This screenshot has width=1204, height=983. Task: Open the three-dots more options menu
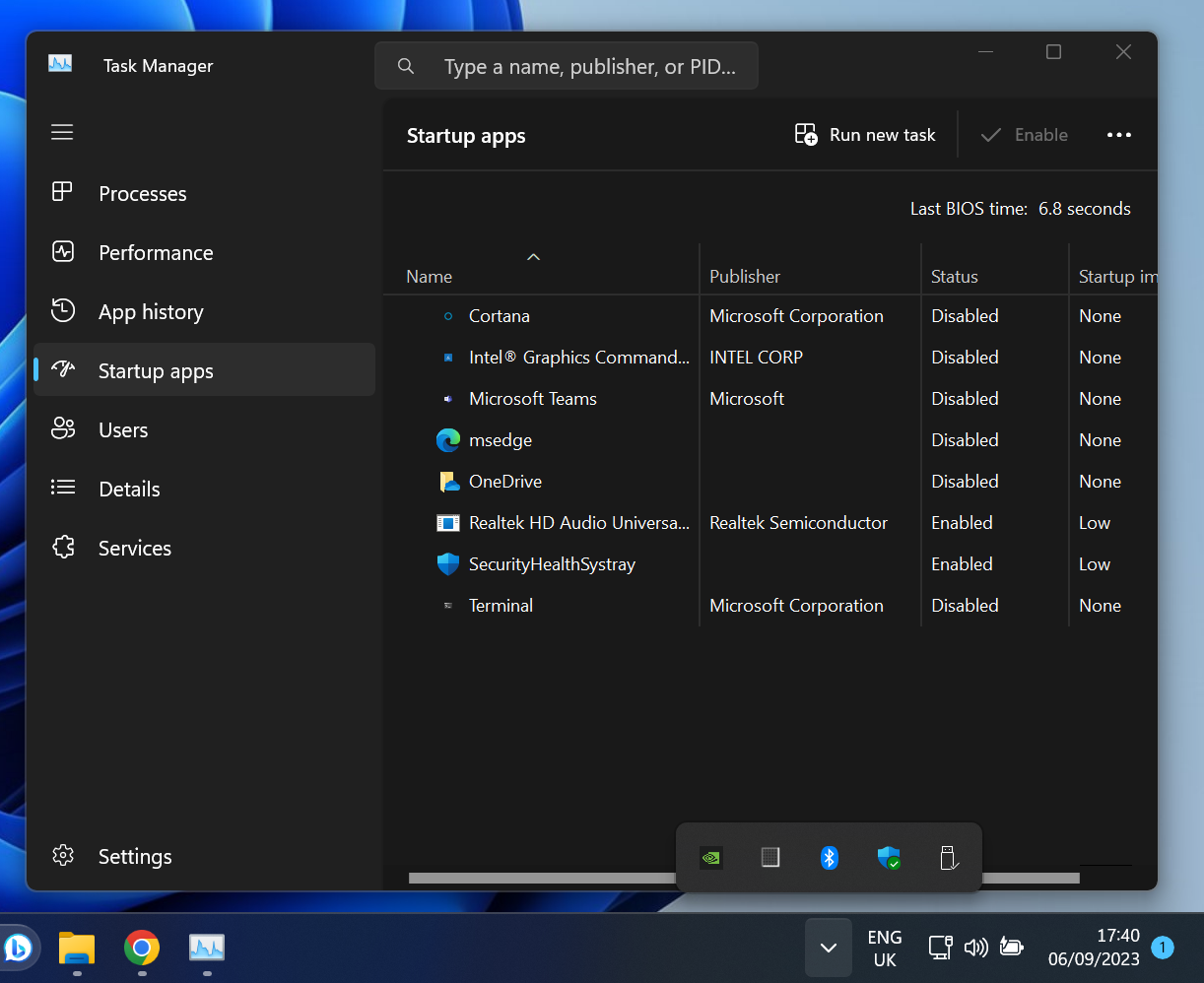1119,135
